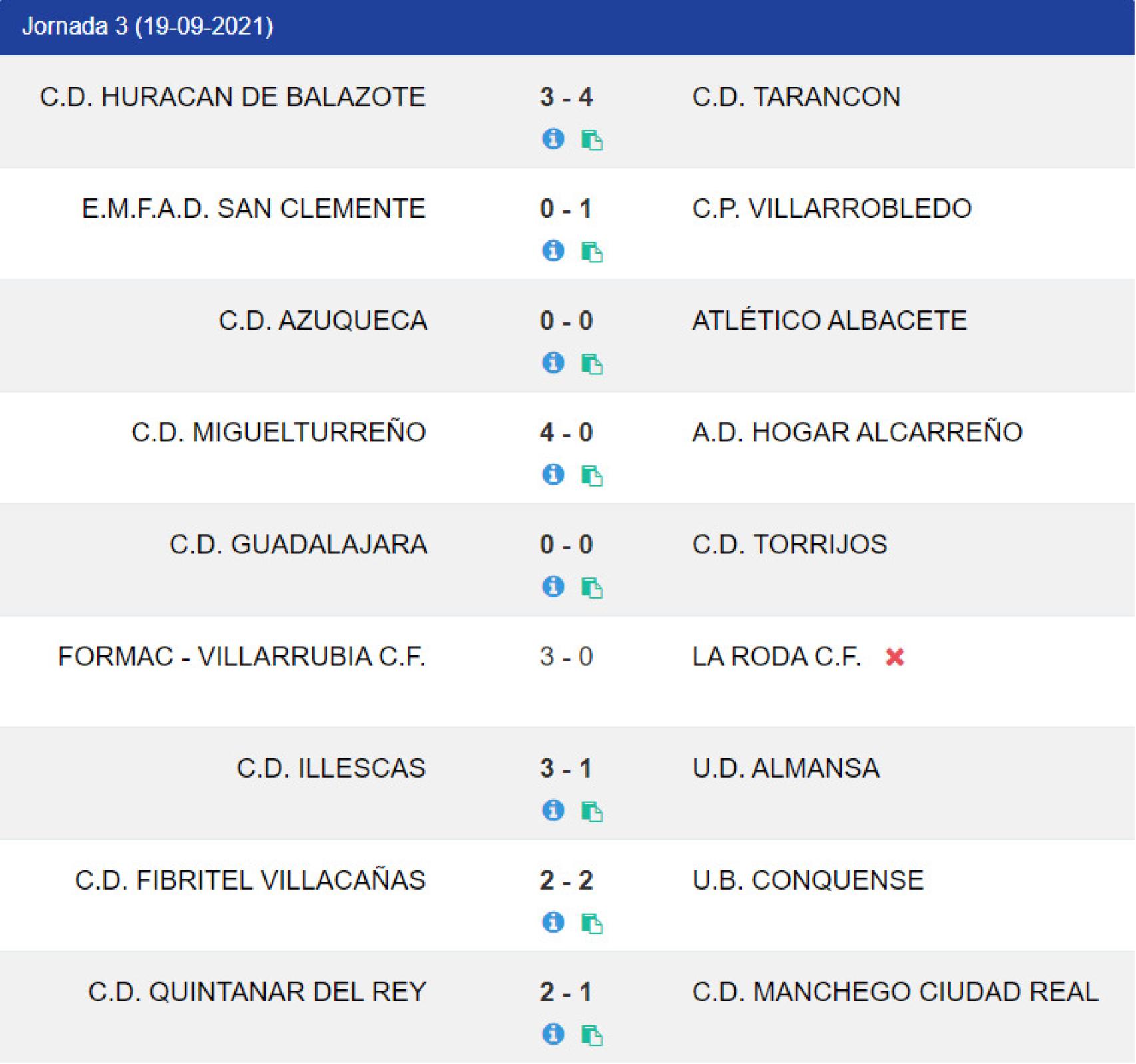
Task: Open U.B. CONQUENSE team link
Action: coord(808,880)
